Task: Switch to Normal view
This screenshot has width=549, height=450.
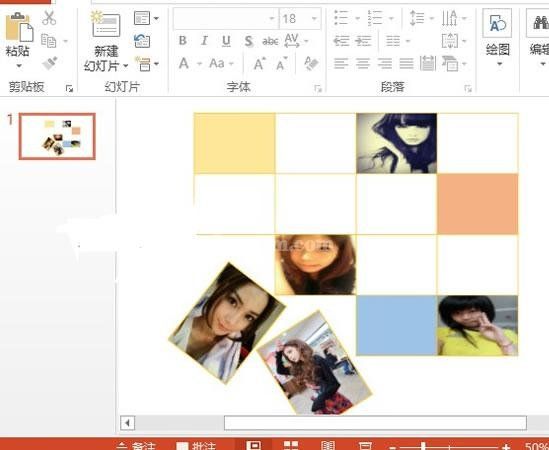Action: point(254,445)
